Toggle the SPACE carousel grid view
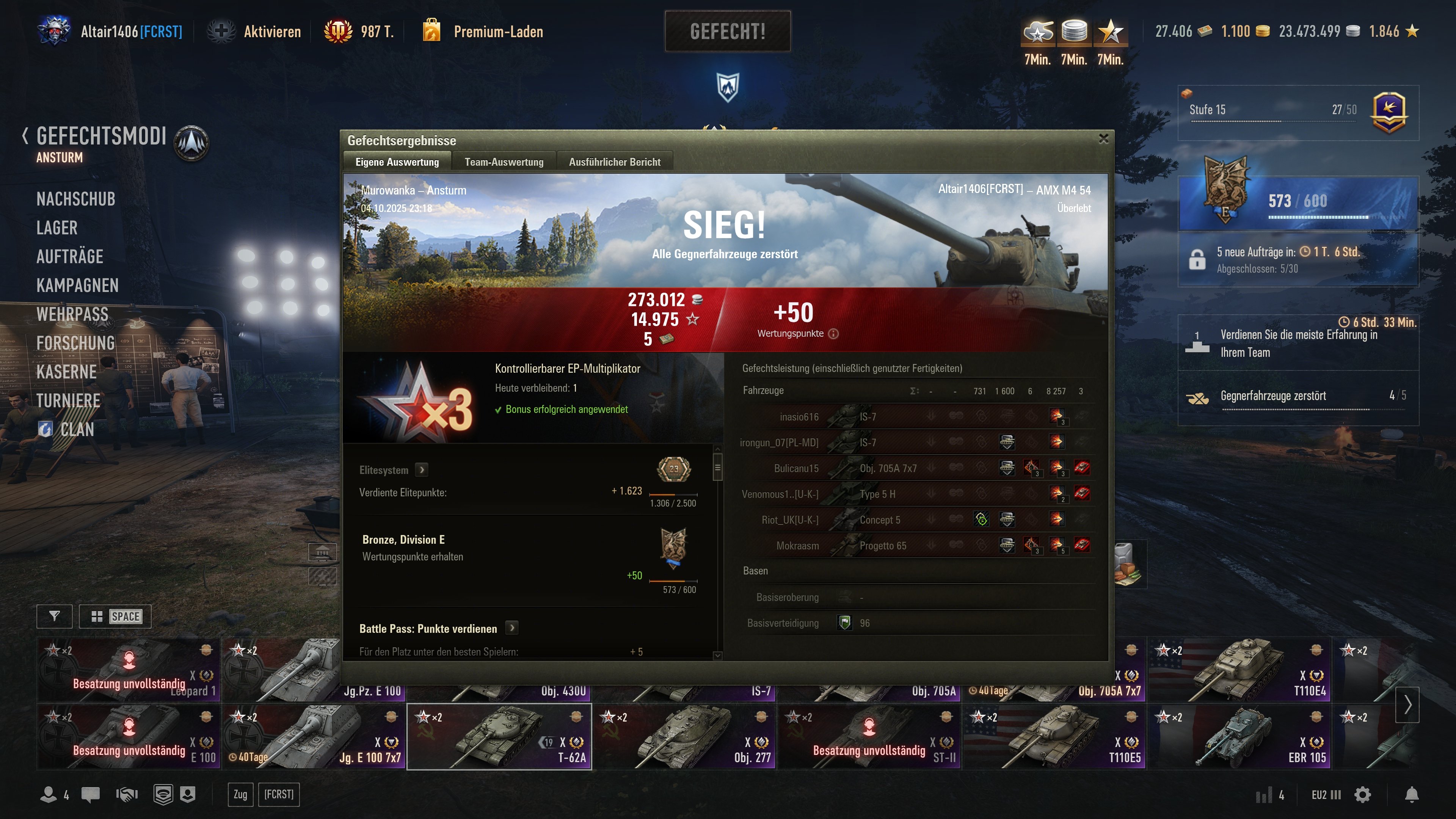This screenshot has width=1456, height=819. (x=115, y=616)
